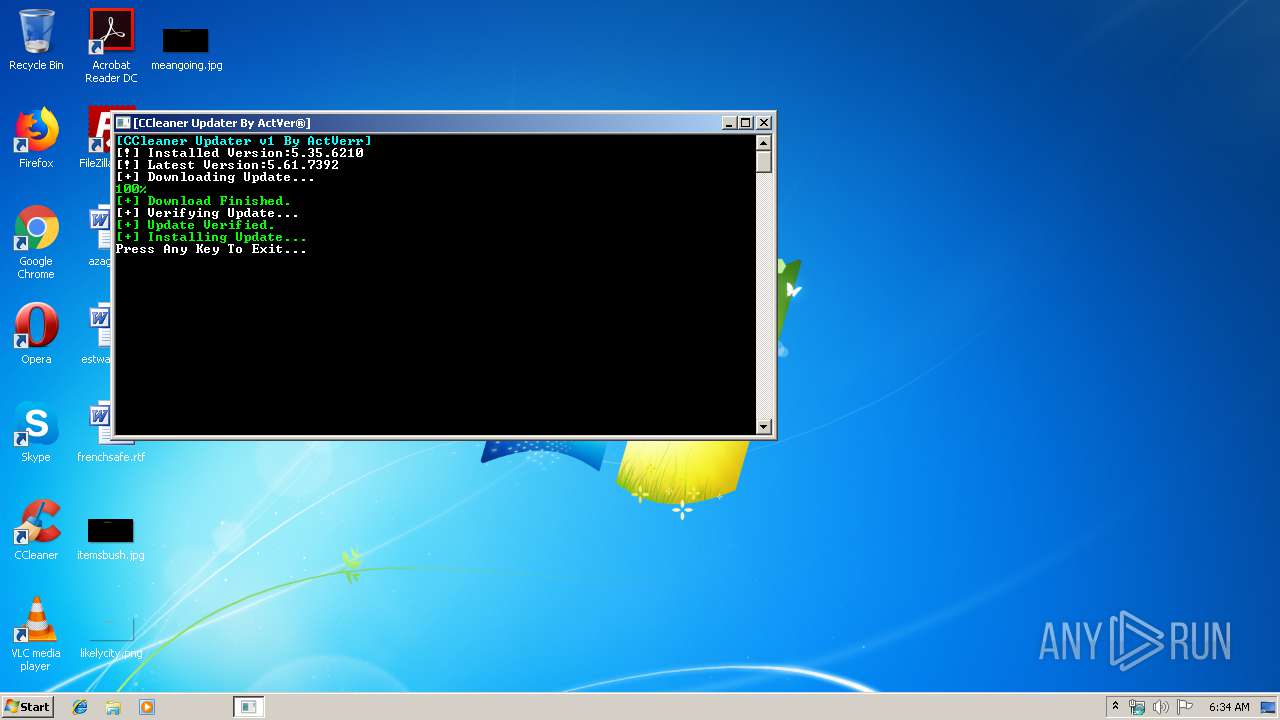
Task: Switch to console app taskbar button
Action: 248,707
